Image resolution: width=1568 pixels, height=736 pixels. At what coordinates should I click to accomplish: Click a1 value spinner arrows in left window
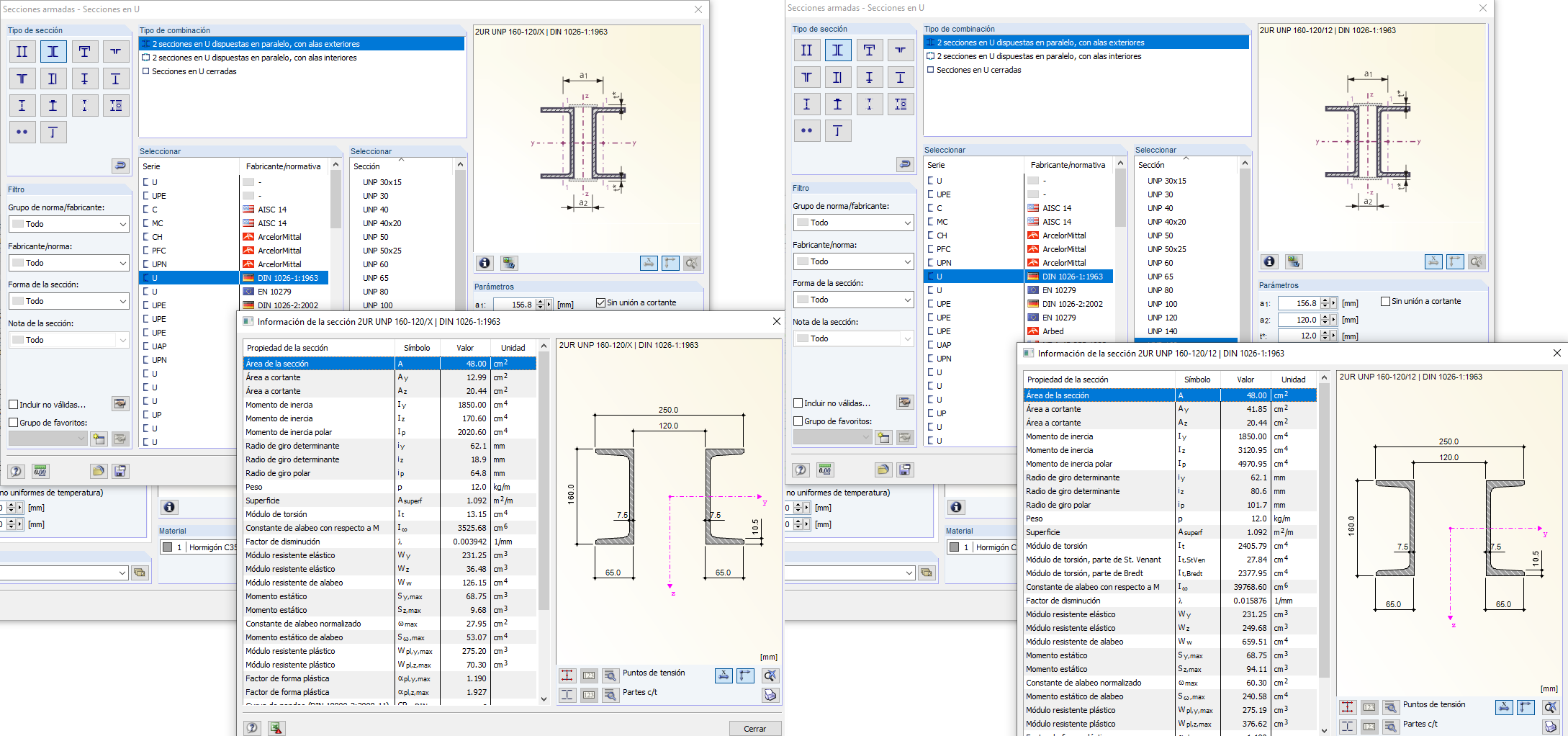click(x=540, y=305)
